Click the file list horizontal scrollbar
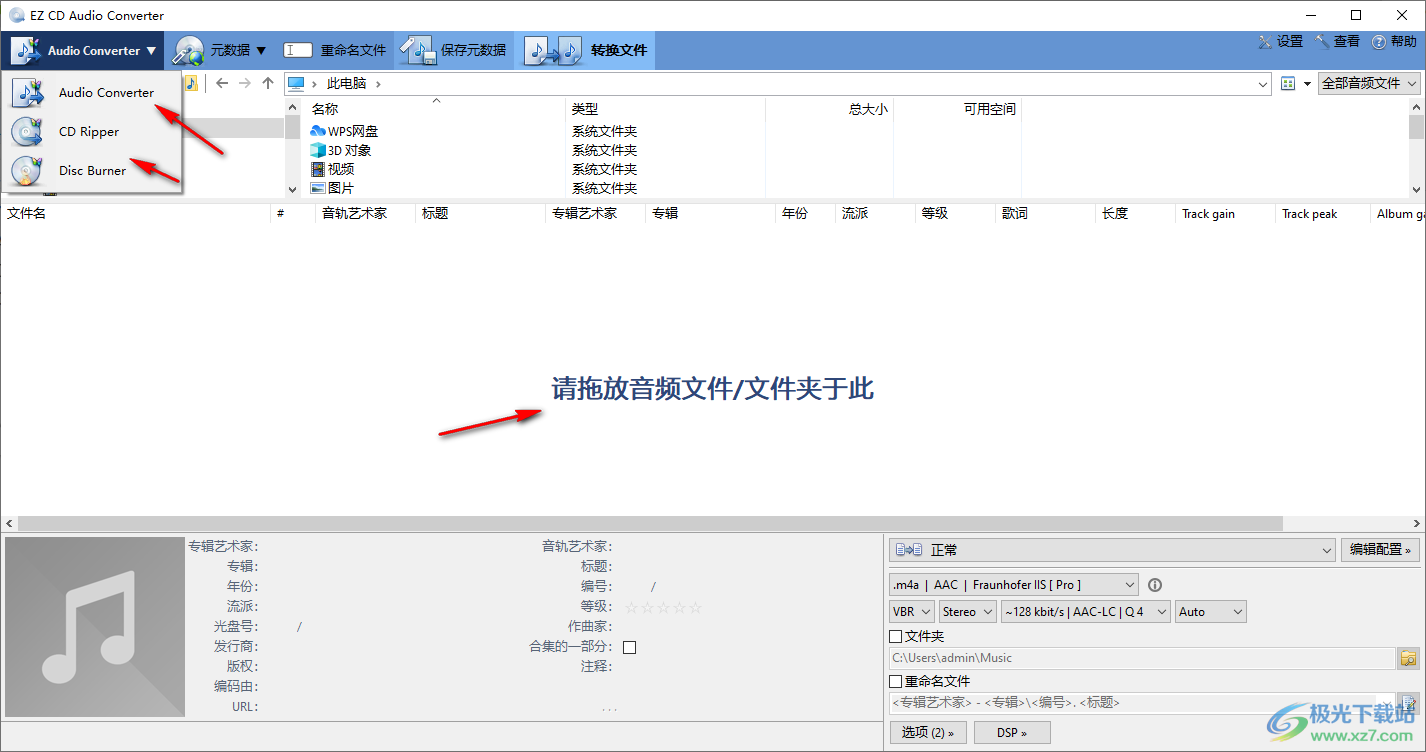1426x752 pixels. [650, 523]
